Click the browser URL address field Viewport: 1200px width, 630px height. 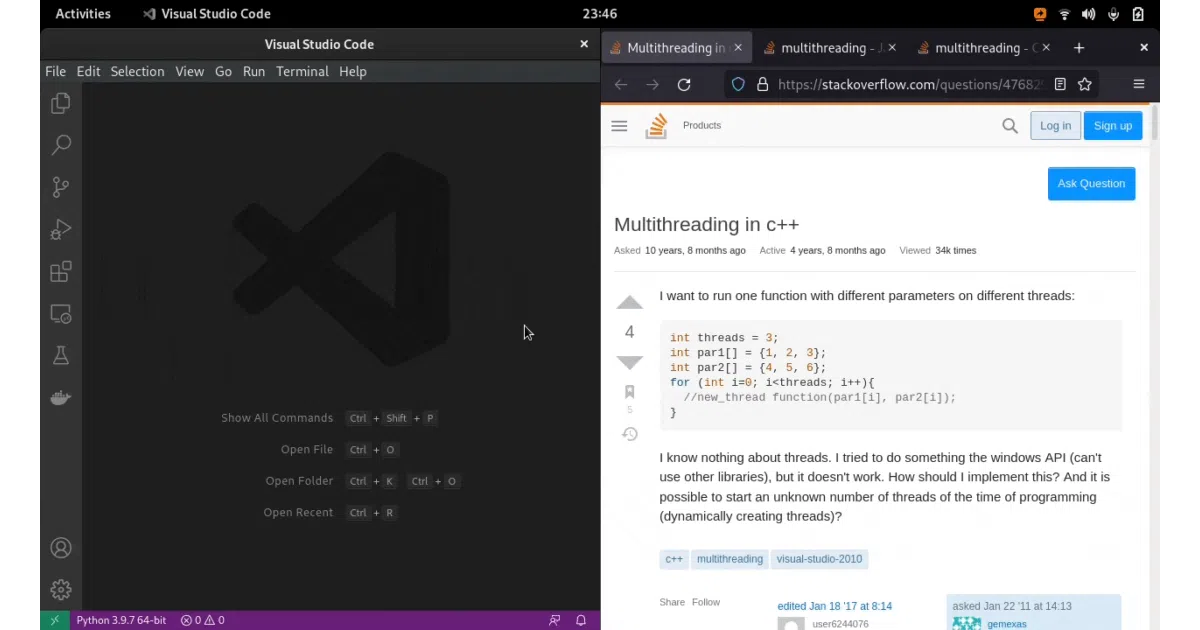click(910, 84)
